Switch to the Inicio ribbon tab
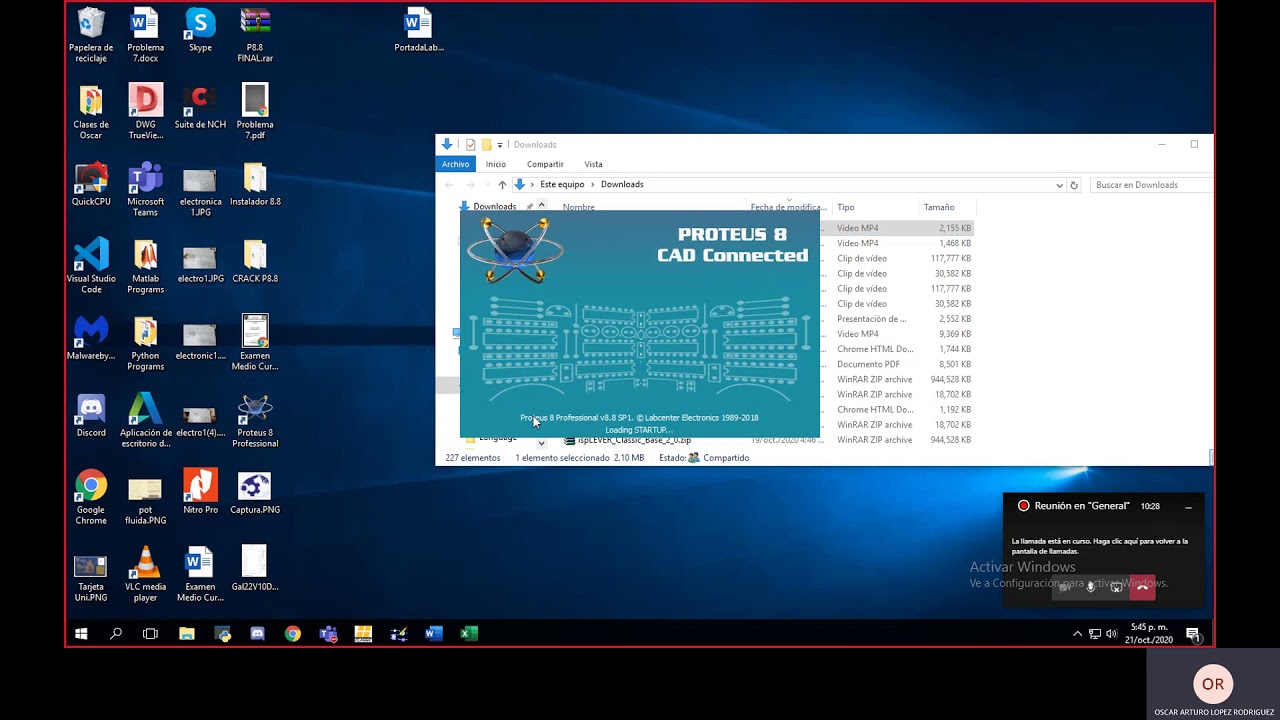This screenshot has width=1280, height=720. [x=496, y=164]
